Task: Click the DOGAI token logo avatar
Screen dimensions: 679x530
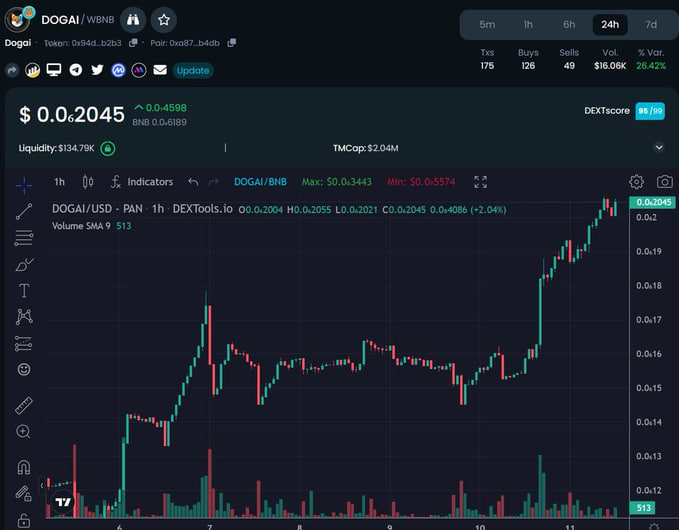Action: [x=17, y=20]
